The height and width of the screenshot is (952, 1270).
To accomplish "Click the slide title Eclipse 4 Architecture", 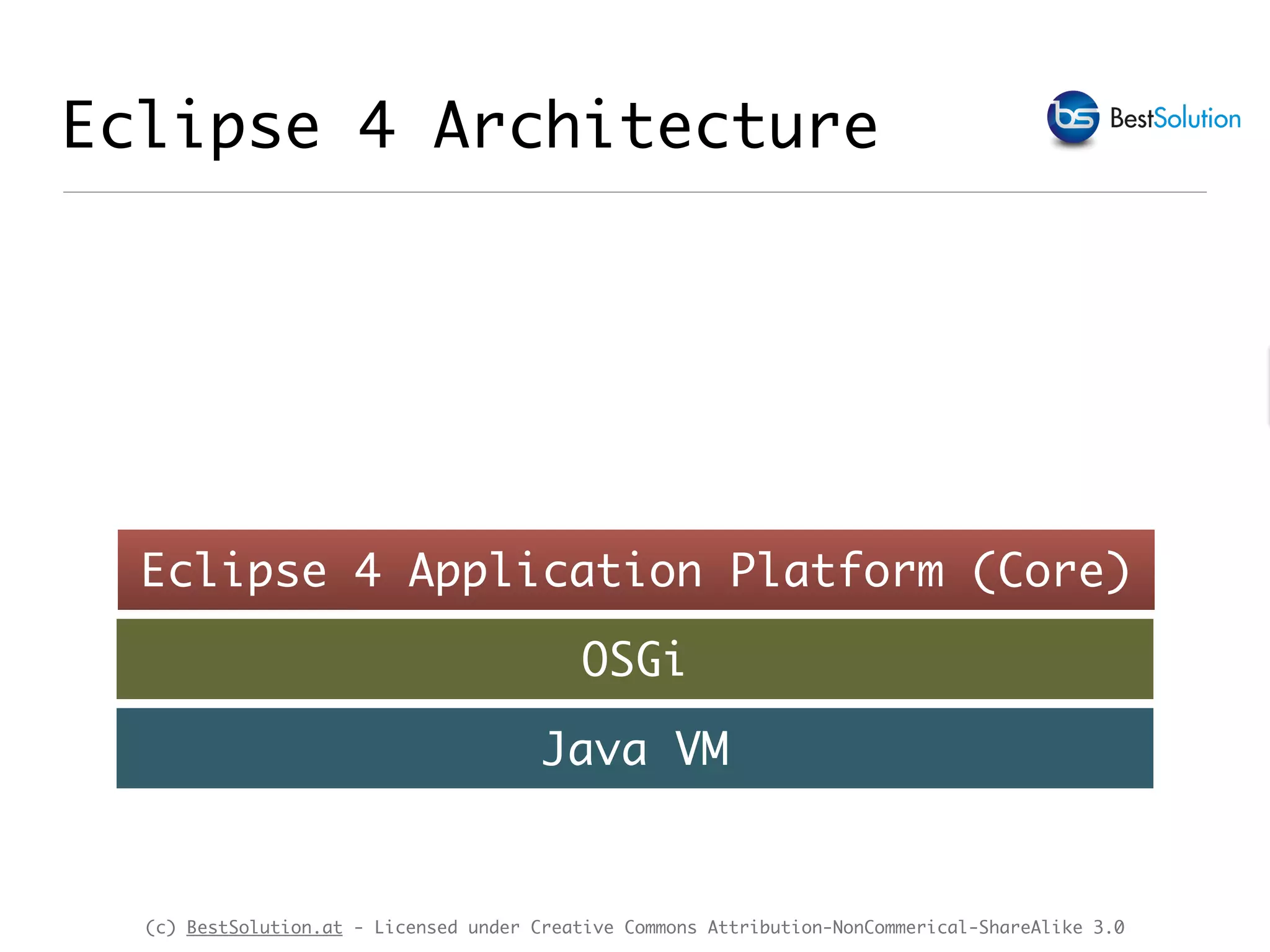I will [469, 126].
